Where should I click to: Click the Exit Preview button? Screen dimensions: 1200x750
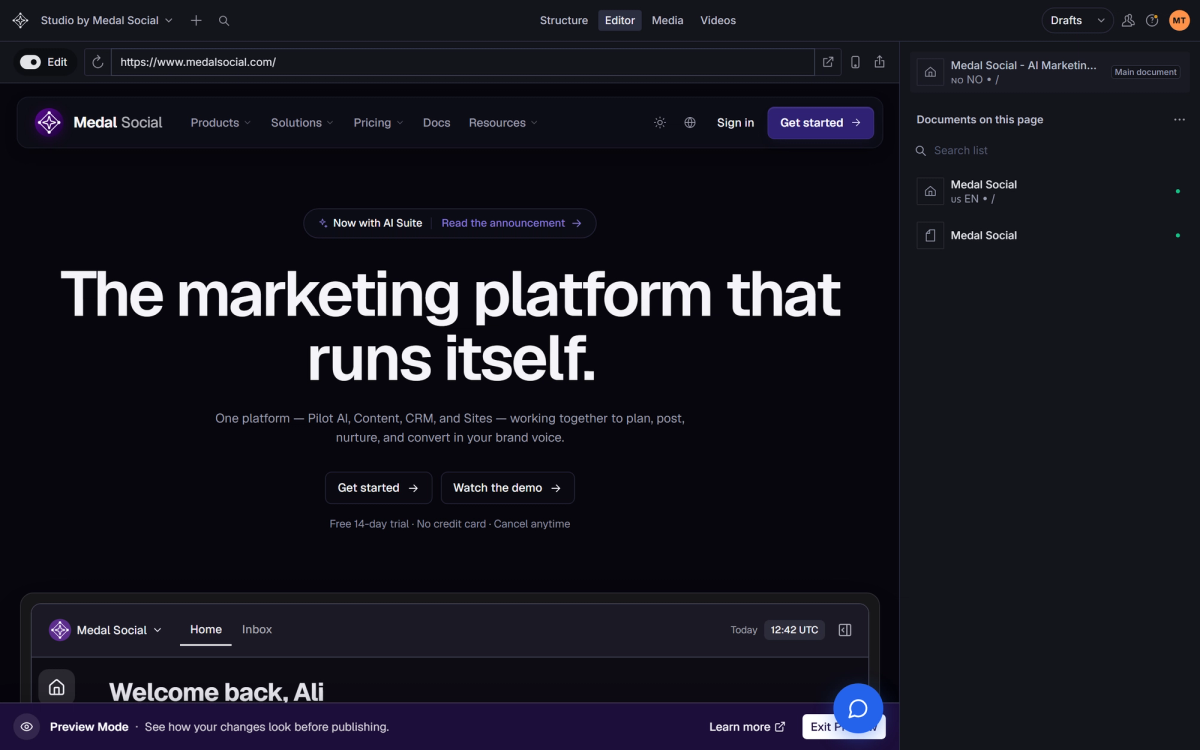click(x=844, y=727)
